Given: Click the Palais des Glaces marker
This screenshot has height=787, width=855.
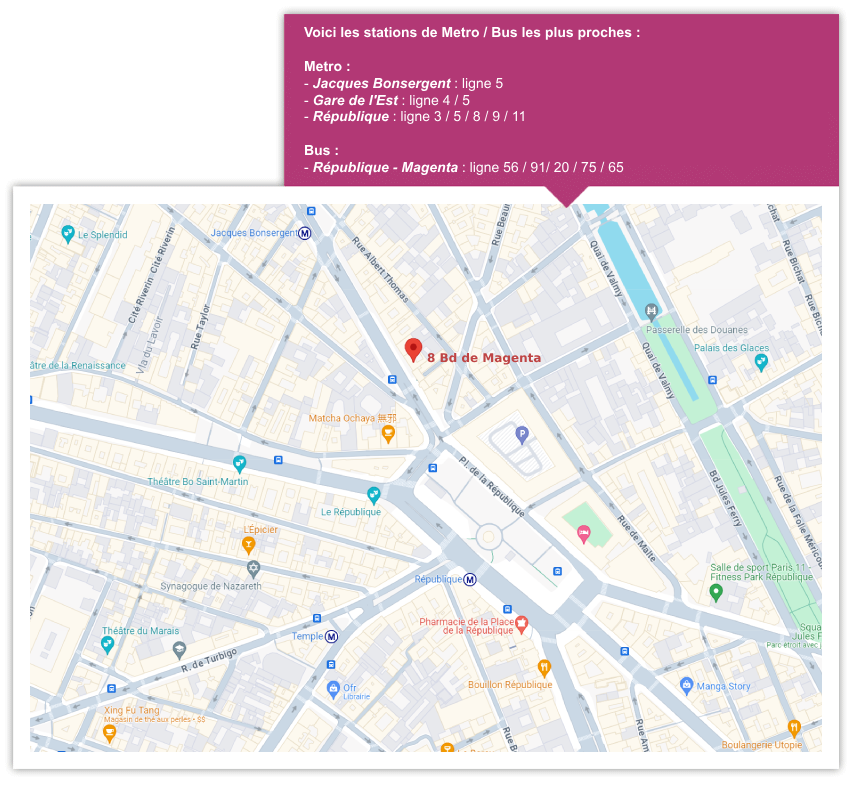Looking at the screenshot, I should tap(761, 363).
